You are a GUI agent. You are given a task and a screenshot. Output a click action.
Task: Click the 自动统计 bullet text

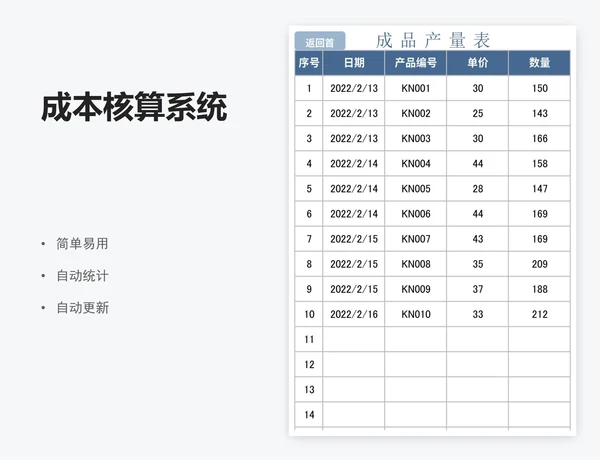pos(82,276)
